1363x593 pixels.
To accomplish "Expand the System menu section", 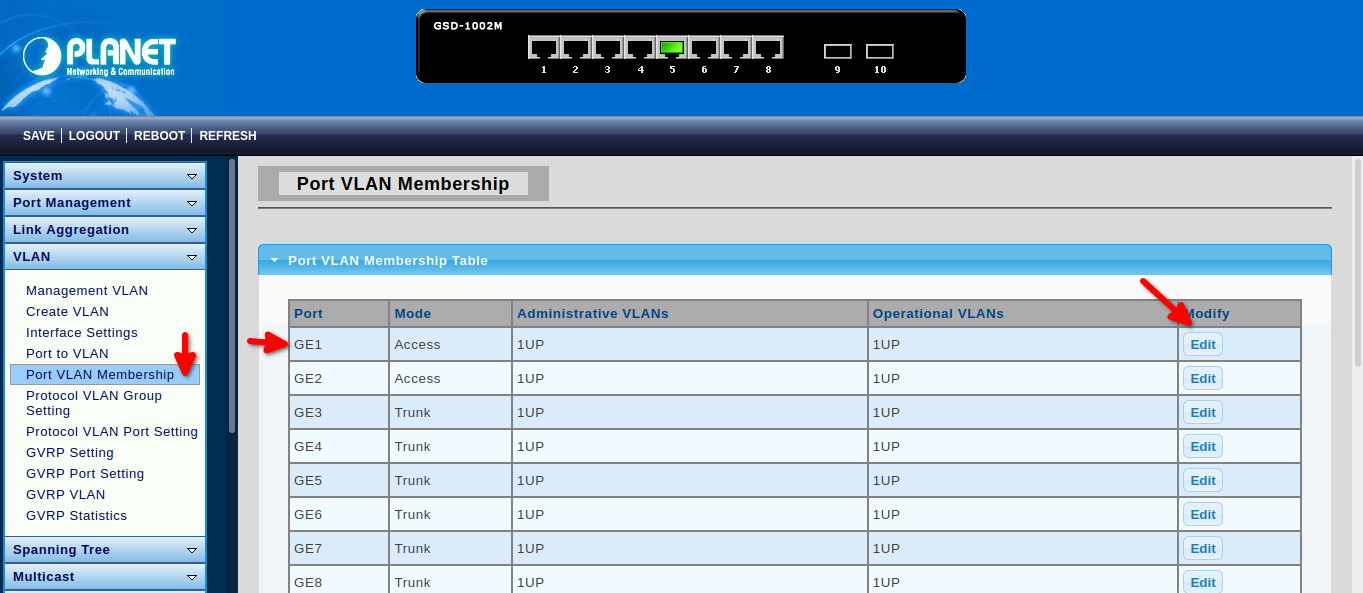I will tap(105, 176).
